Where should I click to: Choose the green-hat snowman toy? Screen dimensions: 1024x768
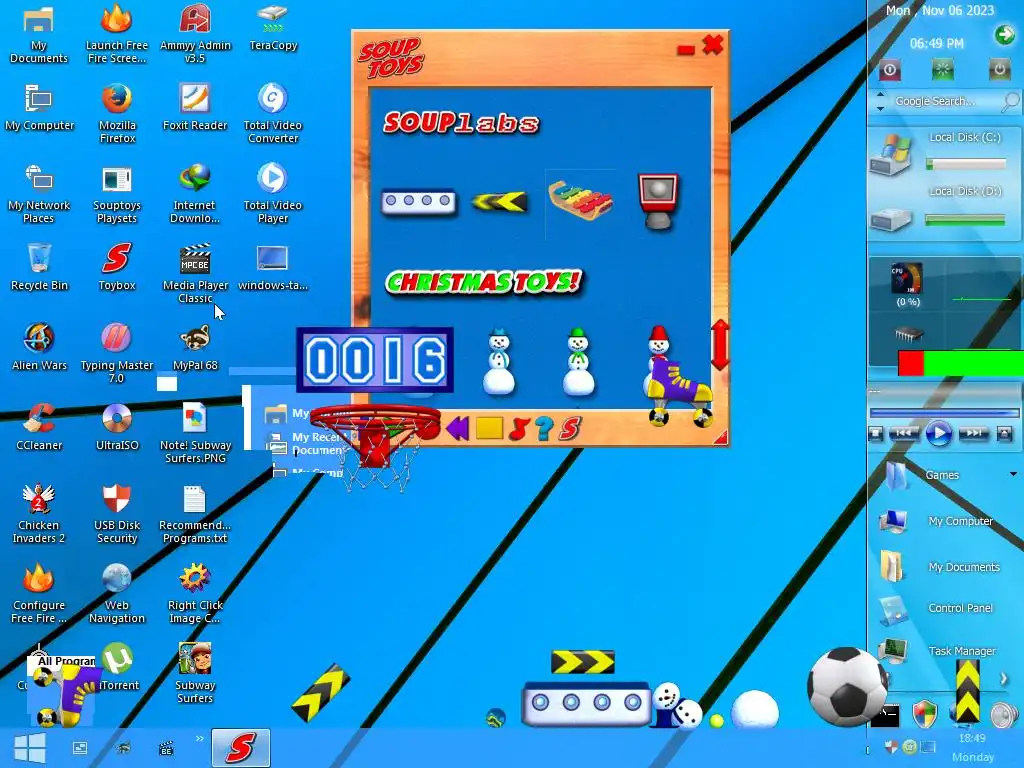(578, 363)
